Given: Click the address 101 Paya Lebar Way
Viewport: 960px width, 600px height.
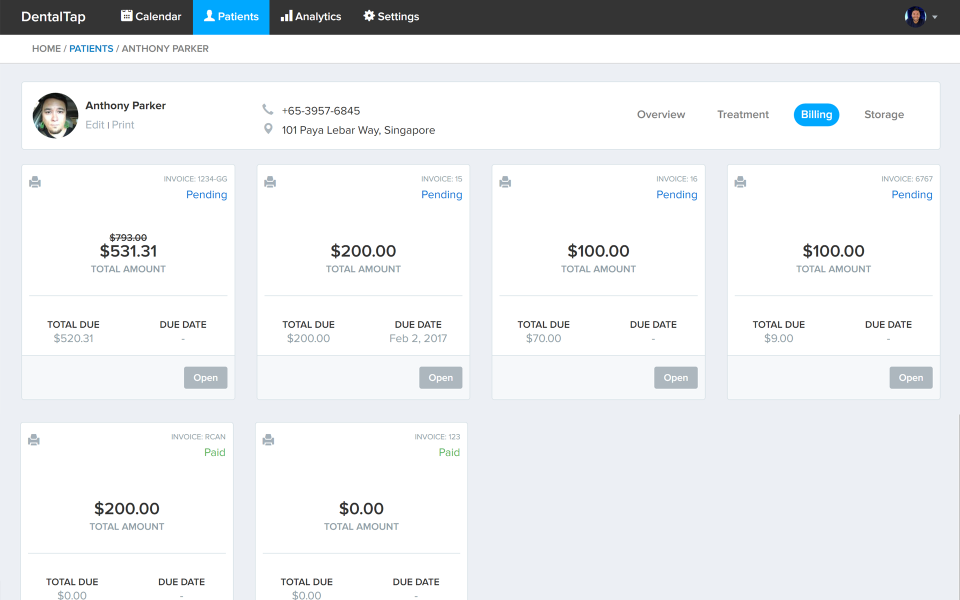Looking at the screenshot, I should [358, 130].
